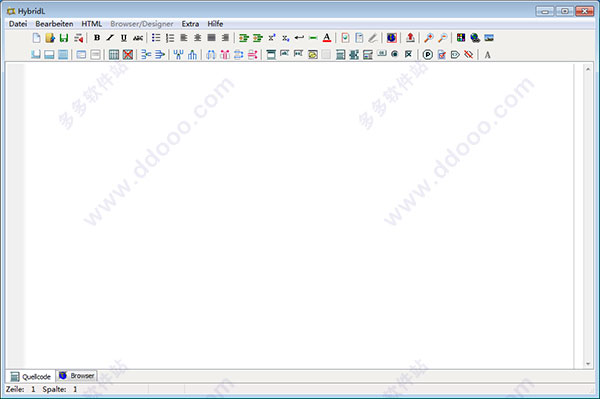Image resolution: width=600 pixels, height=399 pixels.
Task: Open a file using the yellow folder icon
Action: (50, 38)
